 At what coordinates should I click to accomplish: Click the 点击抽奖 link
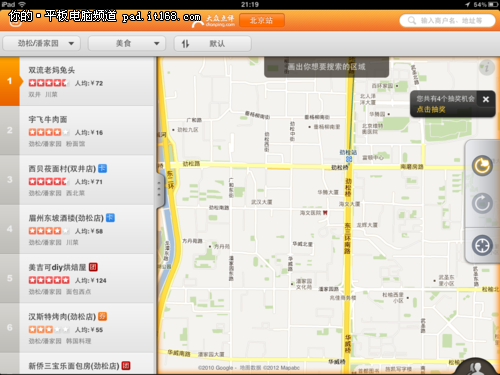431,109
